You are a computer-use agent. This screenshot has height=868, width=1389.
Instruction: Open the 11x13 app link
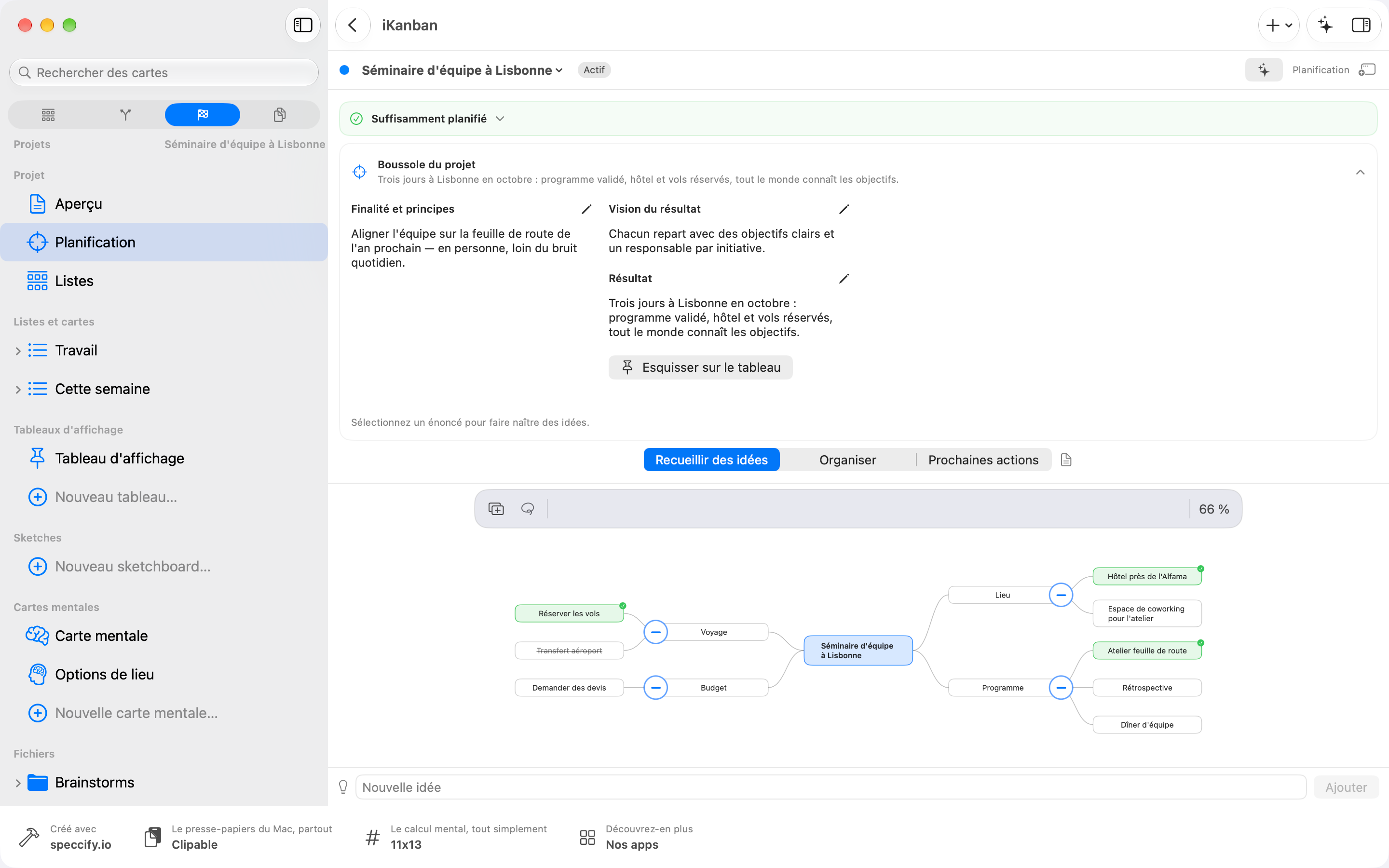(x=456, y=837)
